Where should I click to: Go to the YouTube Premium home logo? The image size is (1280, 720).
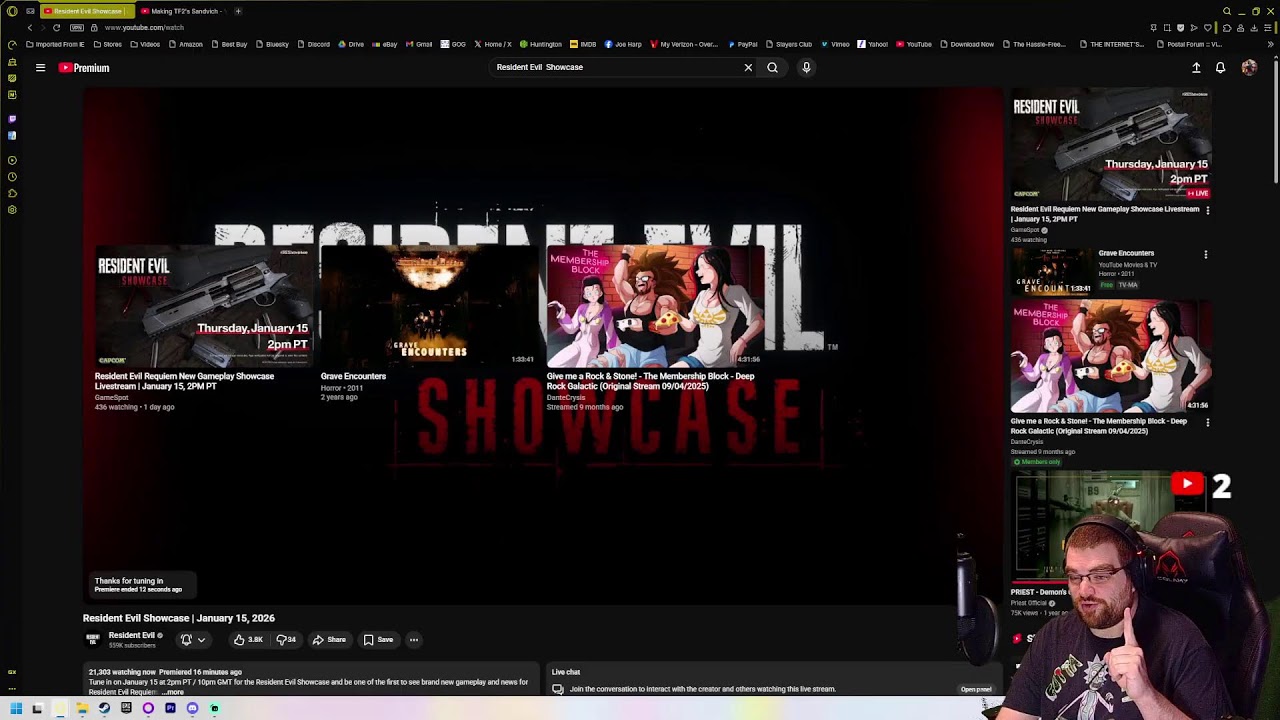point(84,68)
